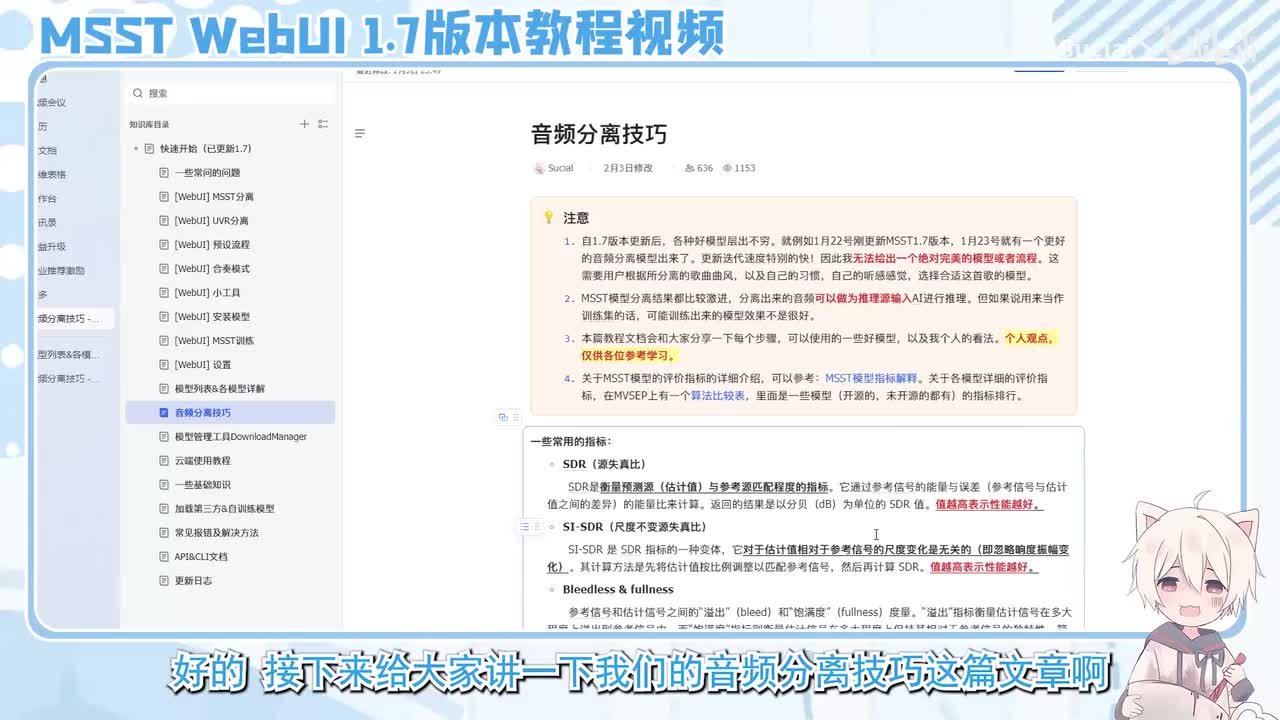Open [WebUI] 小工具 page

pos(207,292)
